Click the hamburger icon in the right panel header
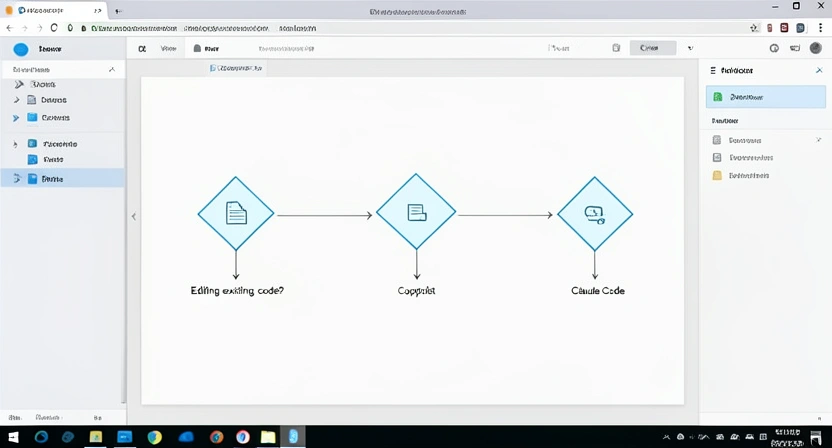This screenshot has height=448, width=832. pyautogui.click(x=713, y=70)
